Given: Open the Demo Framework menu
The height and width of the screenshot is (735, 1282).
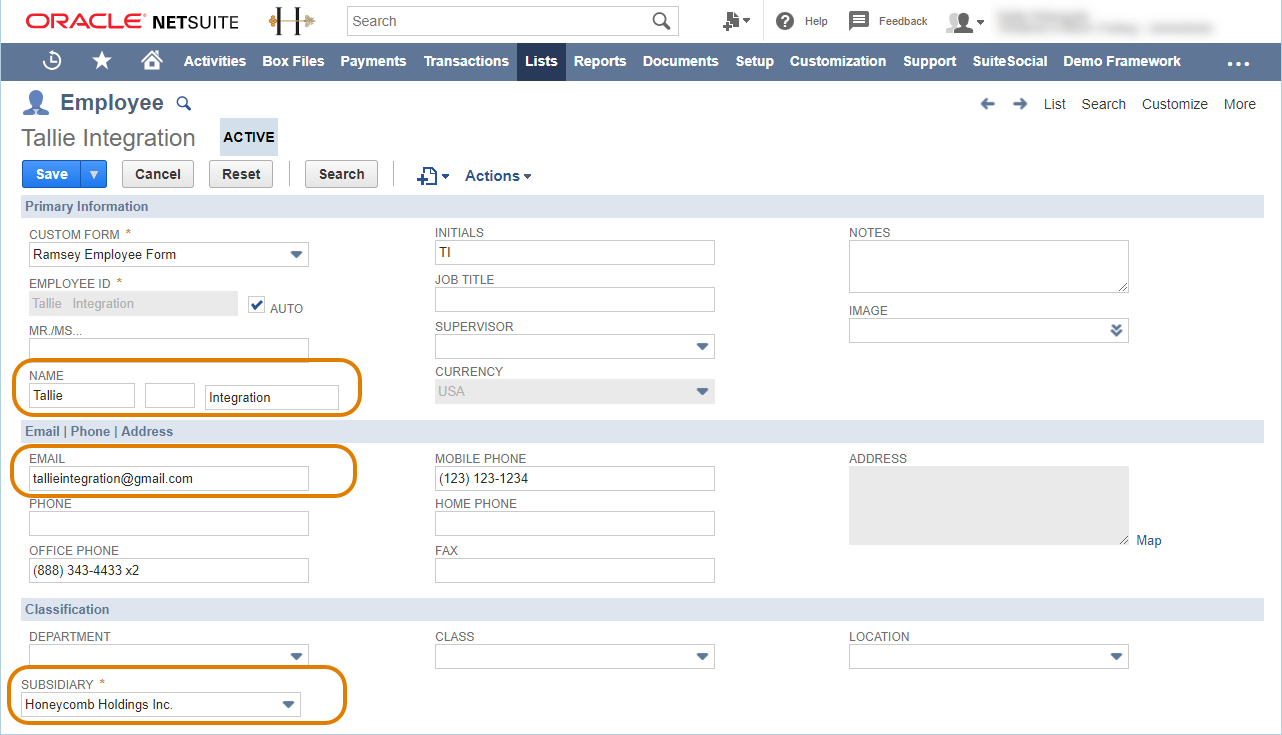Looking at the screenshot, I should point(1122,61).
